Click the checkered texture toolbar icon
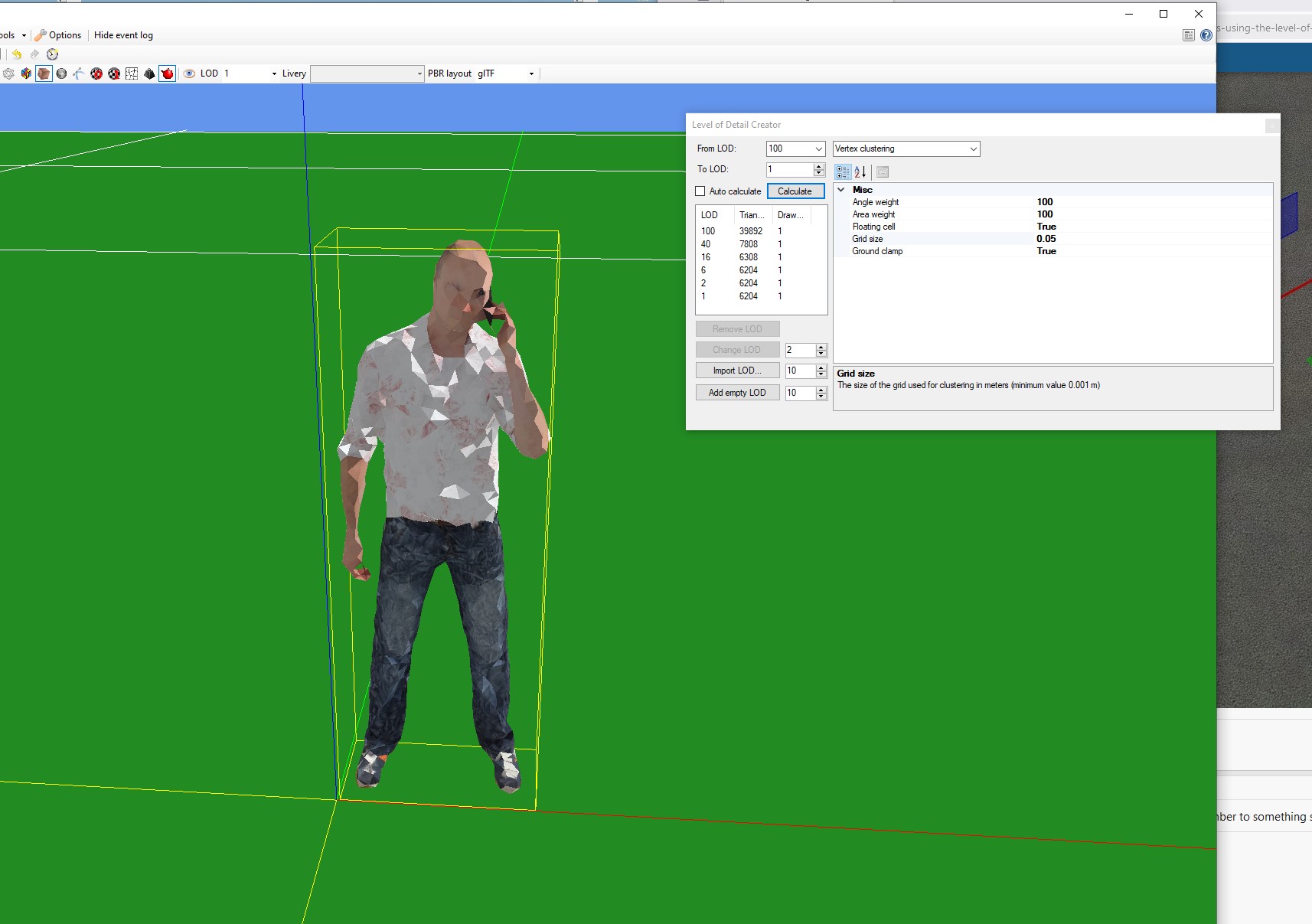 (96, 73)
